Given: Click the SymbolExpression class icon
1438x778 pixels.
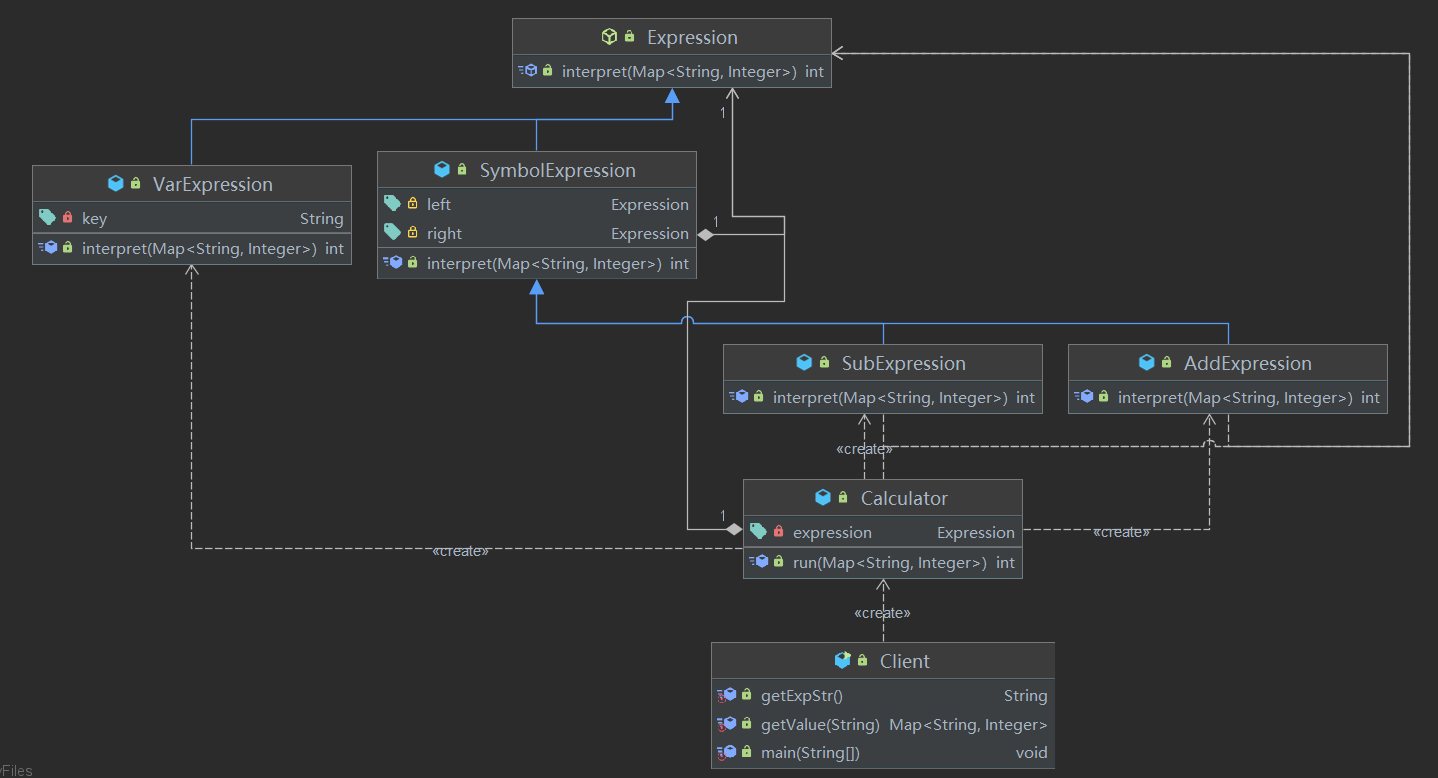Looking at the screenshot, I should click(x=442, y=170).
